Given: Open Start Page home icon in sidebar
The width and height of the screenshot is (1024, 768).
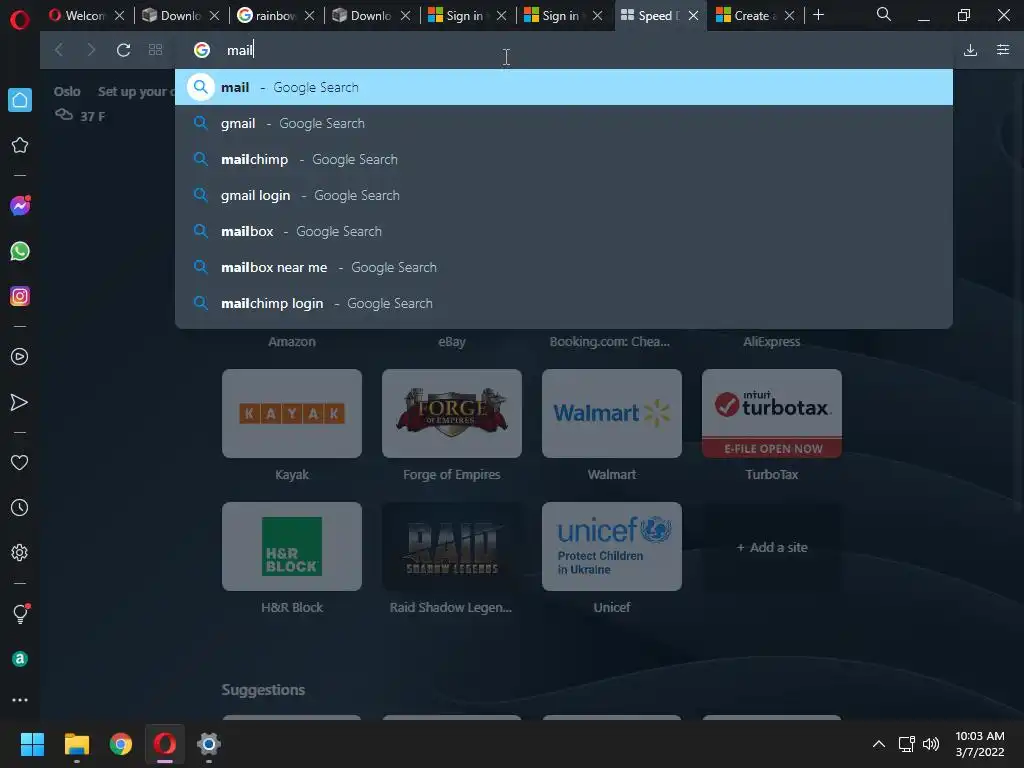Looking at the screenshot, I should click(20, 100).
